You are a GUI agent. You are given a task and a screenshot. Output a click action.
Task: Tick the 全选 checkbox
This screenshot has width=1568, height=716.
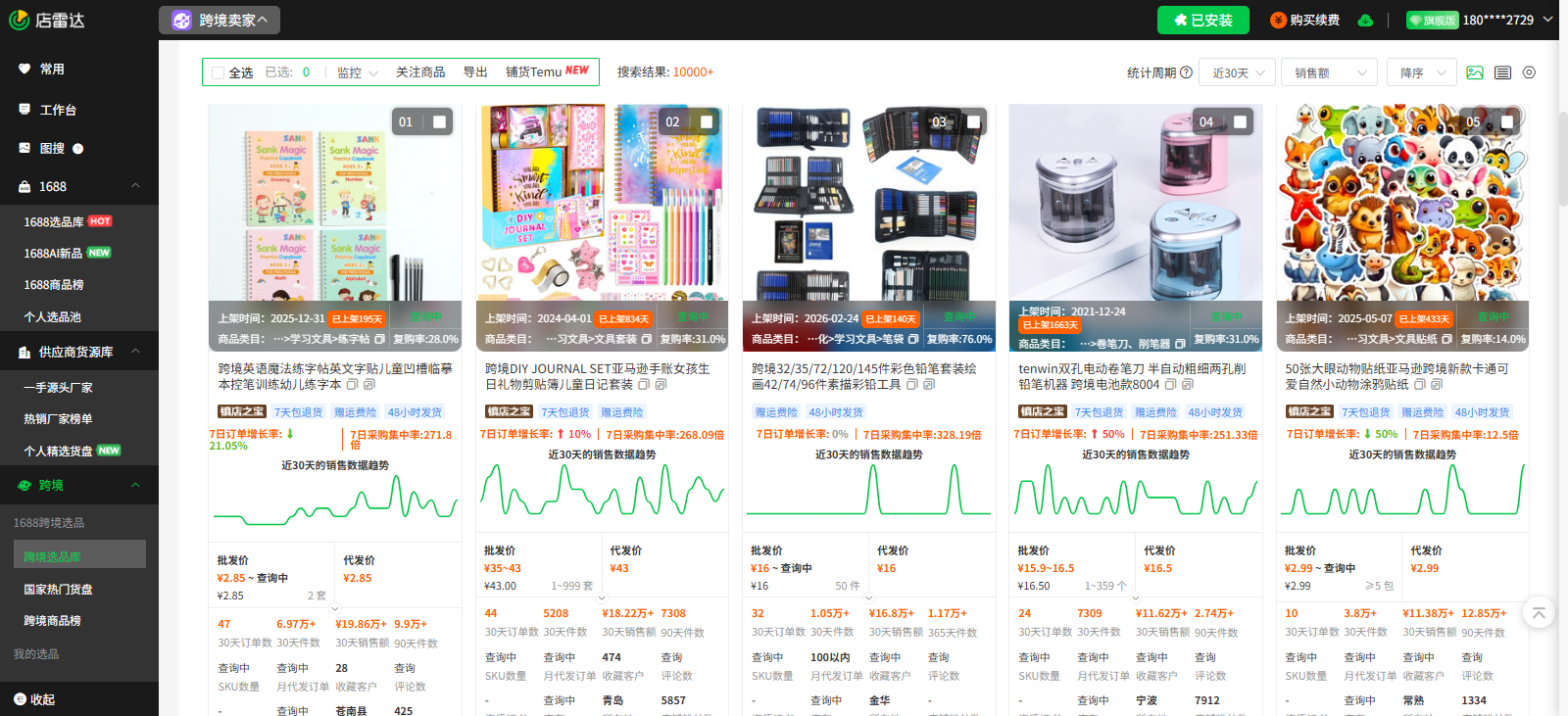(219, 72)
